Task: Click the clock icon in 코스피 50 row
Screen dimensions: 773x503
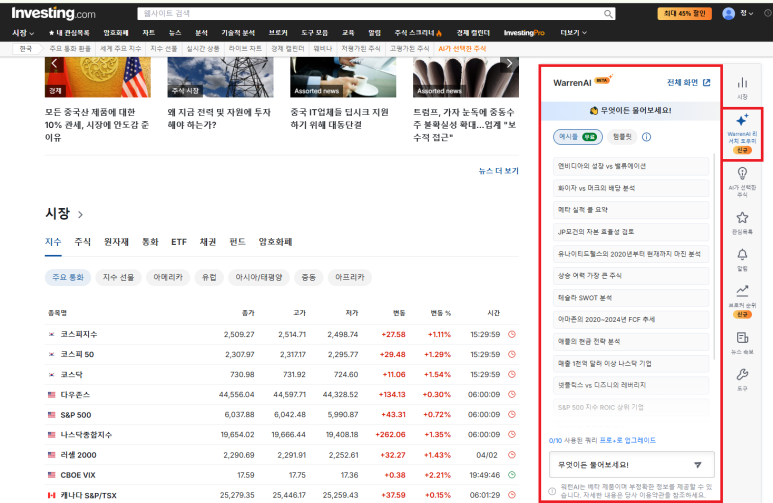Action: click(512, 355)
